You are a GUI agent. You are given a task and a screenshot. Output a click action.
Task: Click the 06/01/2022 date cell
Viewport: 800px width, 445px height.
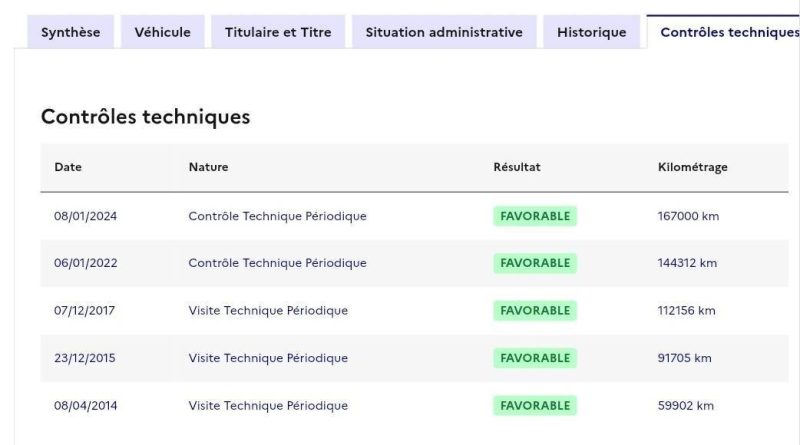click(x=86, y=263)
